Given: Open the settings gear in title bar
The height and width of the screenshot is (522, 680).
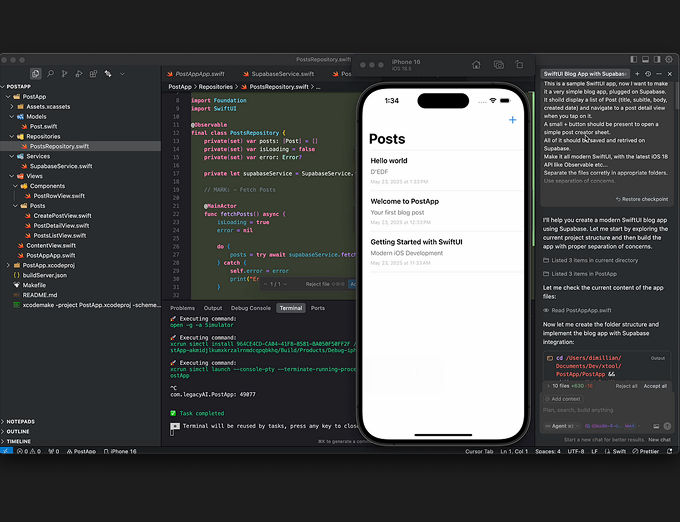Looking at the screenshot, I should (x=669, y=59).
